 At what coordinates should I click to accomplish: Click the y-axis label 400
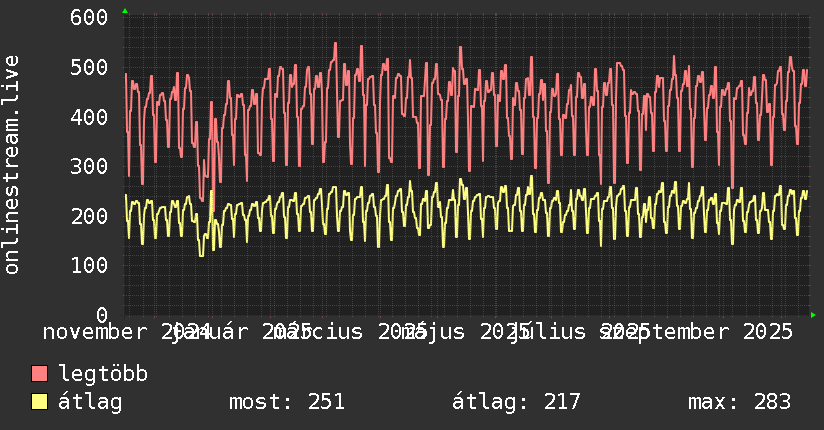[89, 117]
